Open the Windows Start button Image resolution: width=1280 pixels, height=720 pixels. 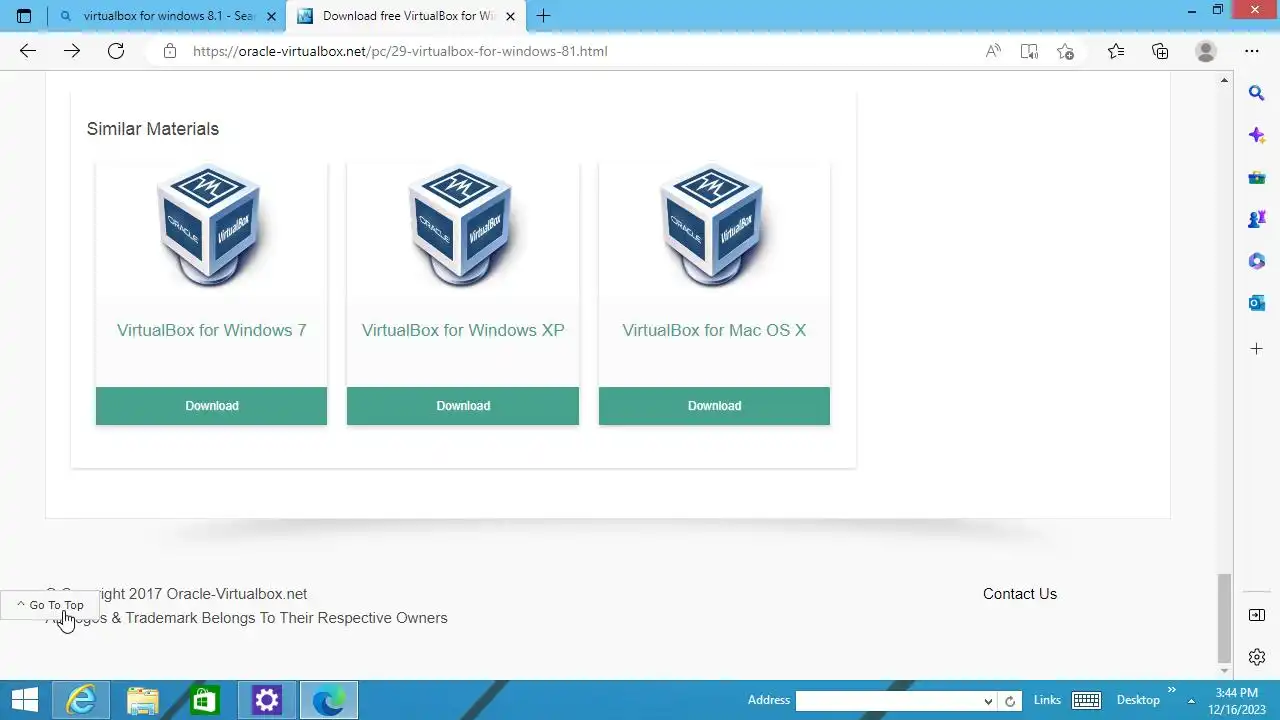tap(25, 700)
